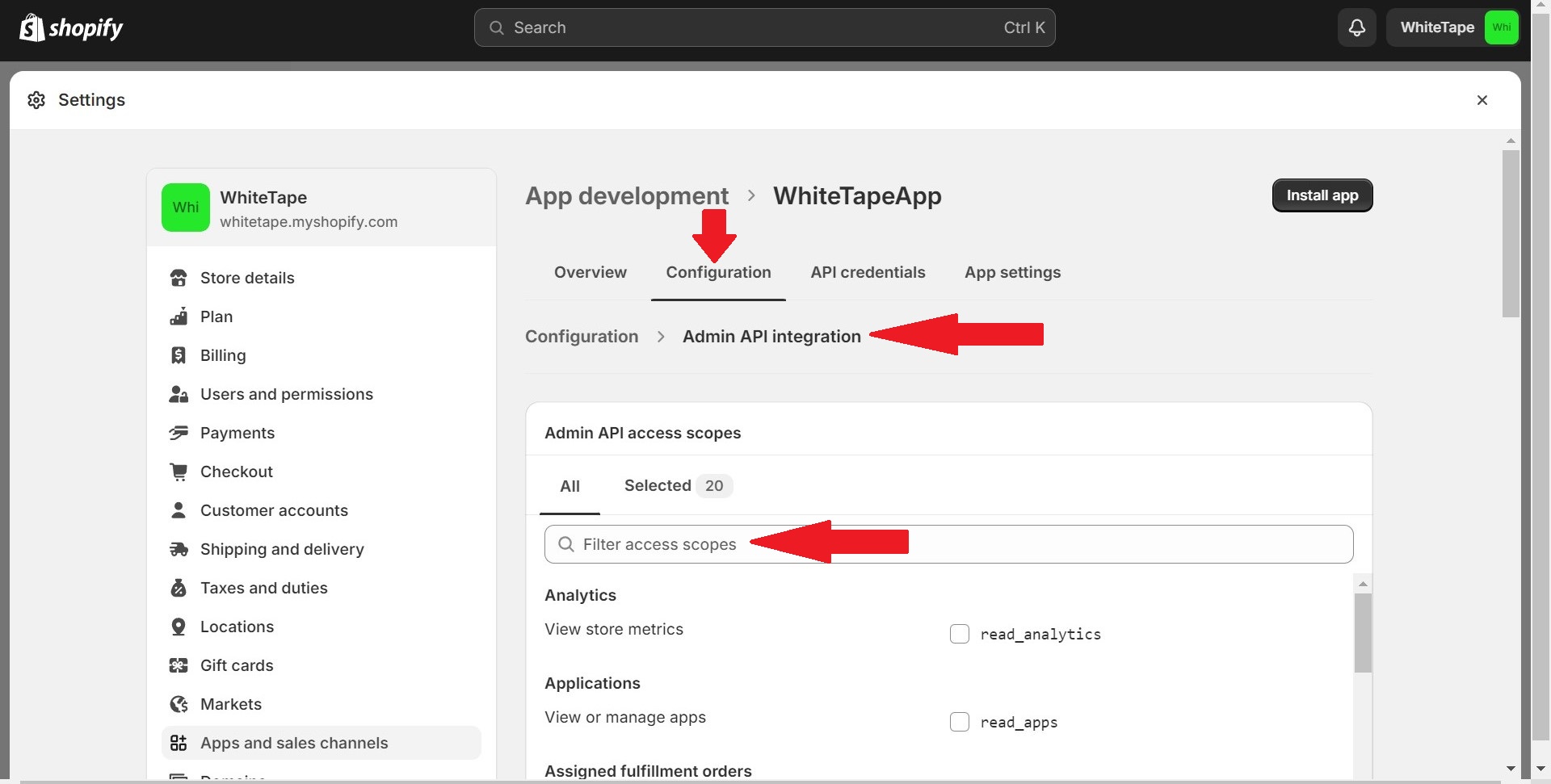Click the Admin API integration breadcrumb text
Screen dimensions: 1551x784
[x=771, y=337]
